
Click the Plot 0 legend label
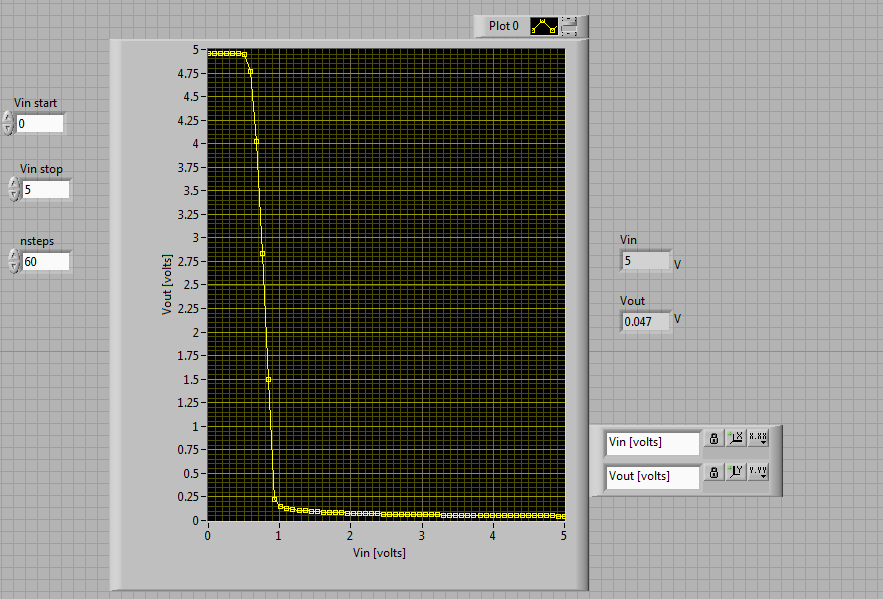[503, 26]
